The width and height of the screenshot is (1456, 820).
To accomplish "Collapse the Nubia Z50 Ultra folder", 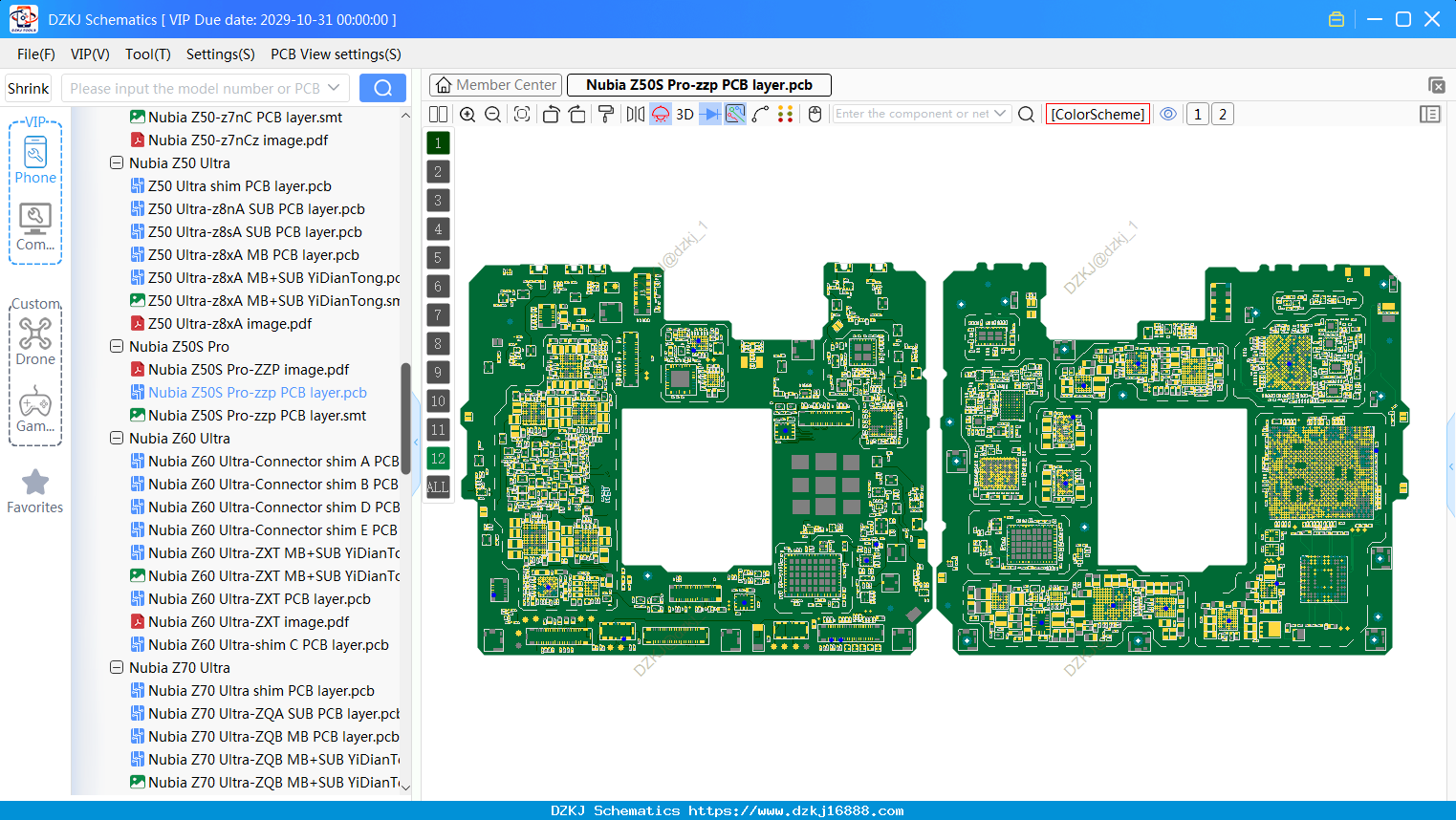I will 117,163.
